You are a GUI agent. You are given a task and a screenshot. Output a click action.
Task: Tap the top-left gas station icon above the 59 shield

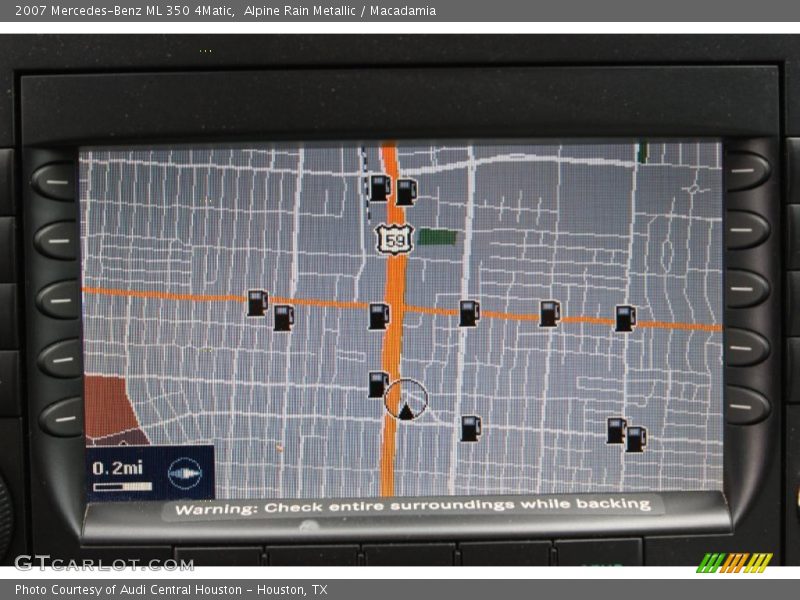click(379, 187)
